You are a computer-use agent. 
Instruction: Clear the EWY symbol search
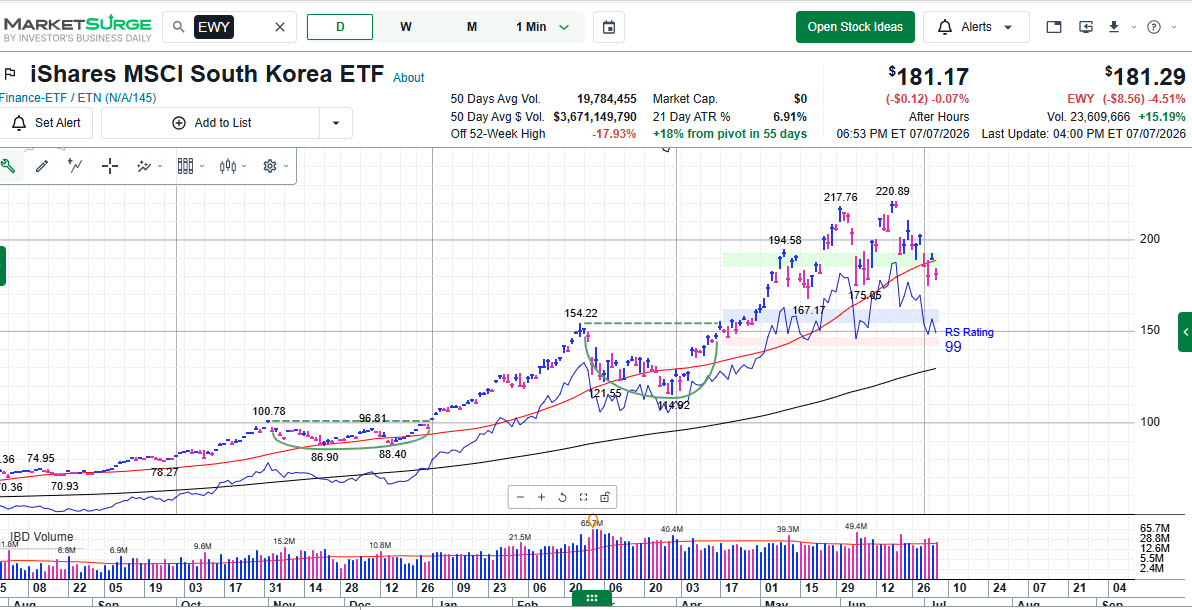point(280,27)
